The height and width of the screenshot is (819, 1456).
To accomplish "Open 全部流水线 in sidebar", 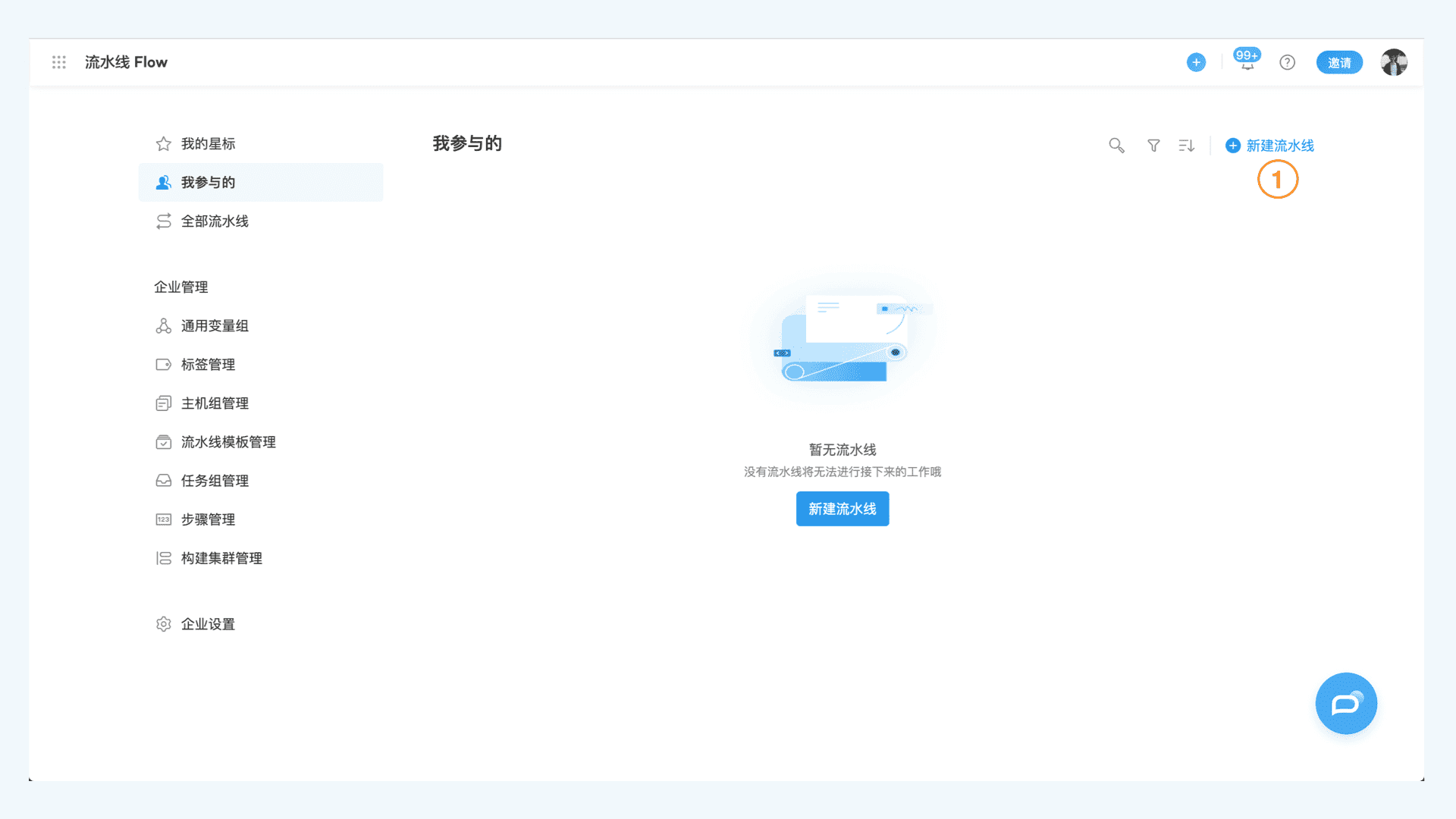I will coord(214,221).
